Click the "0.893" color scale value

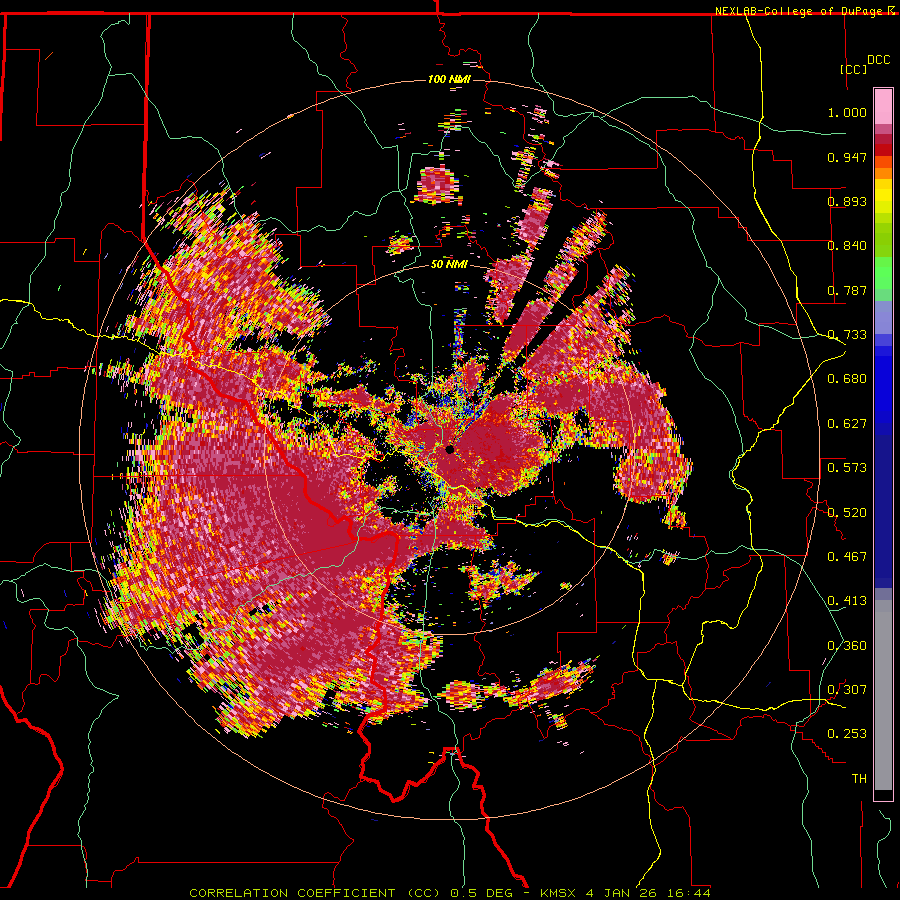click(847, 201)
